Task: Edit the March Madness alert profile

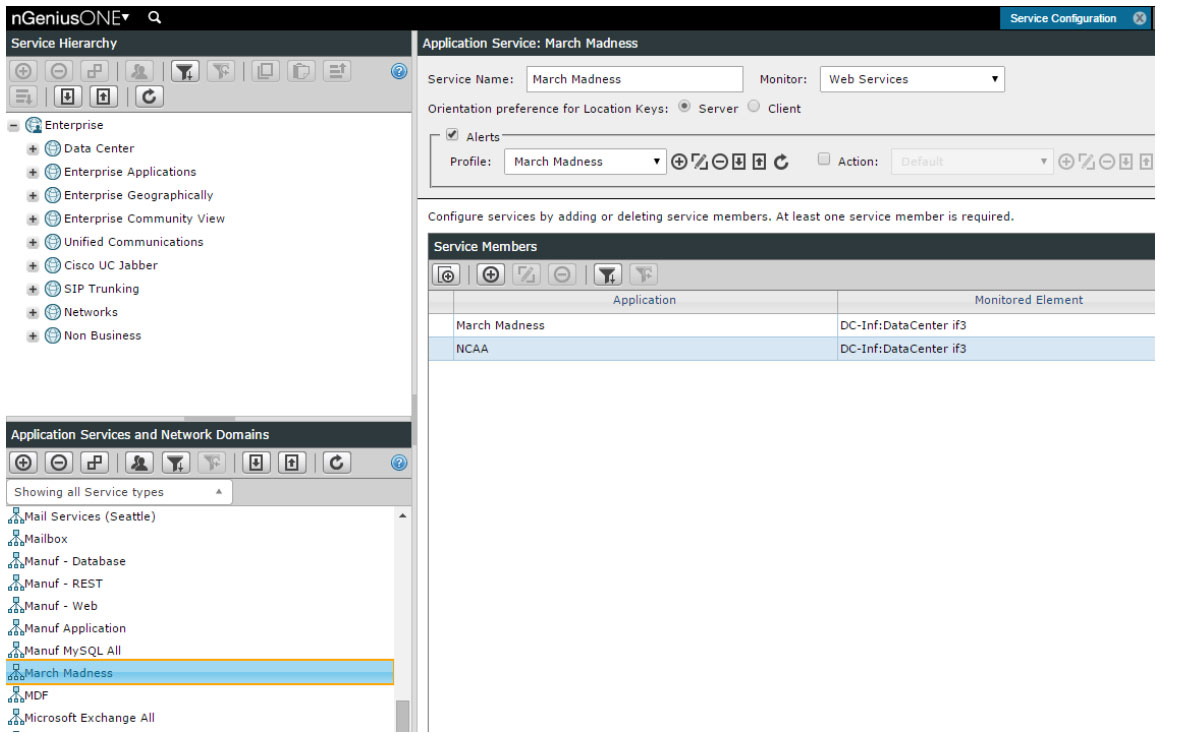Action: click(699, 162)
